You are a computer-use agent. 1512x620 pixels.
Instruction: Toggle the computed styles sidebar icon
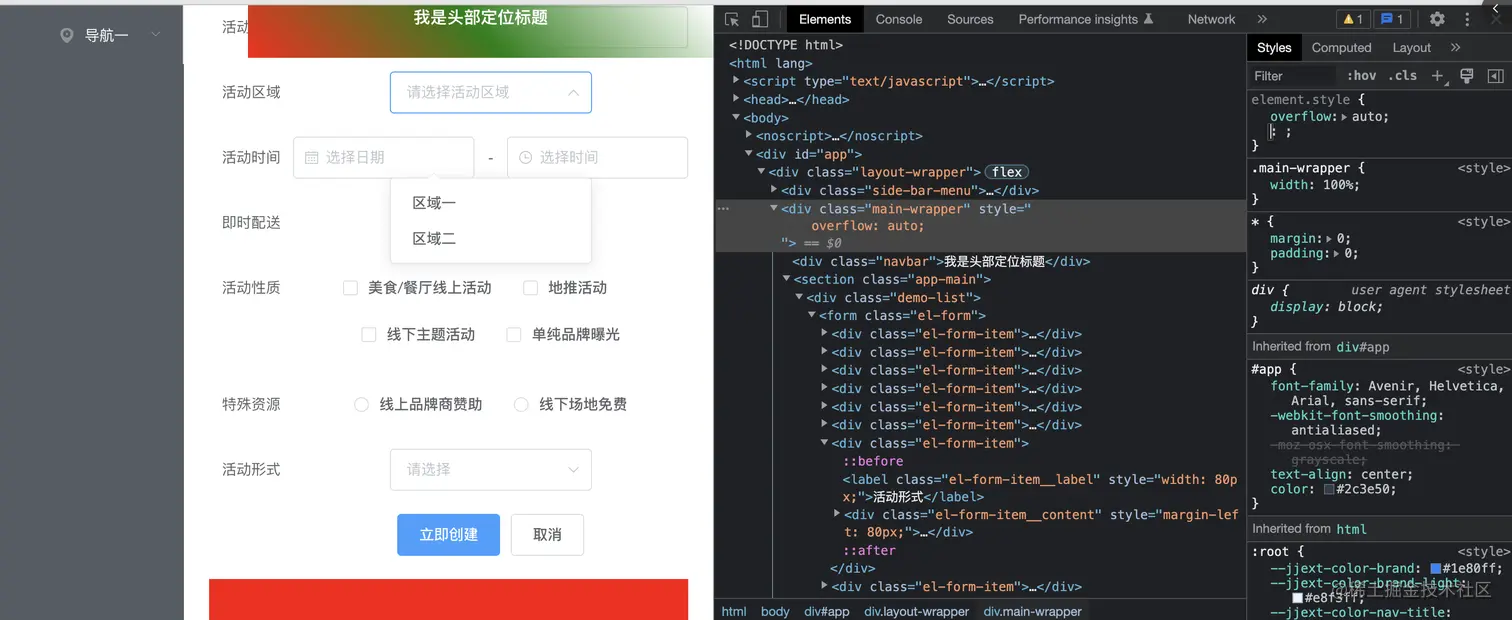click(x=1496, y=75)
